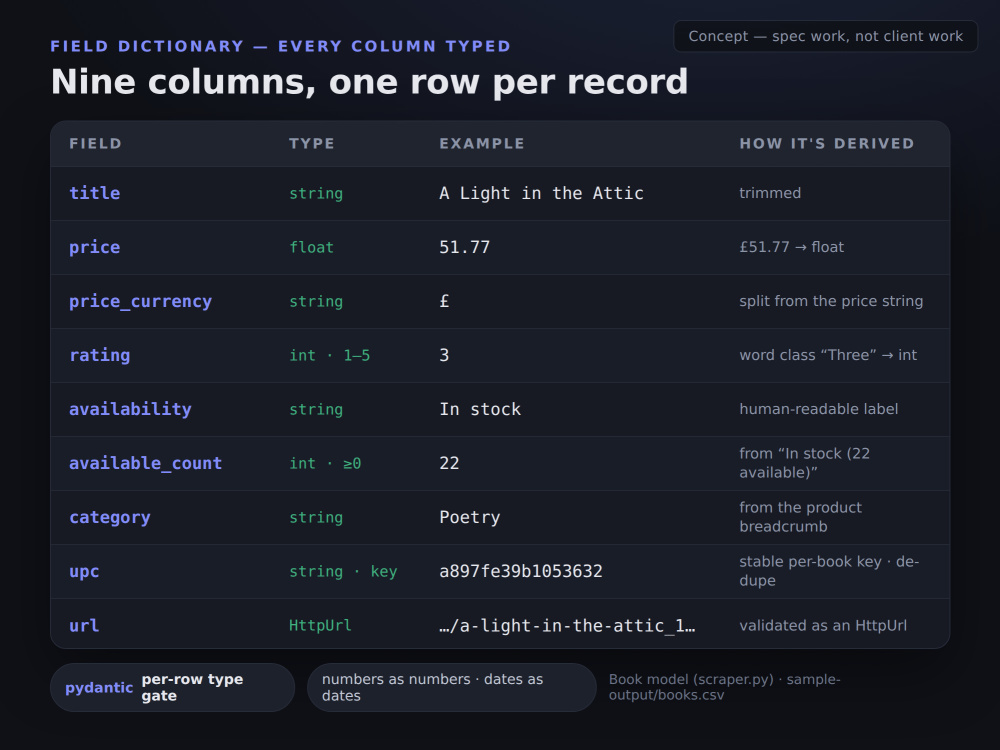Click the 'price' field name
Image resolution: width=1000 pixels, height=750 pixels.
[94, 247]
